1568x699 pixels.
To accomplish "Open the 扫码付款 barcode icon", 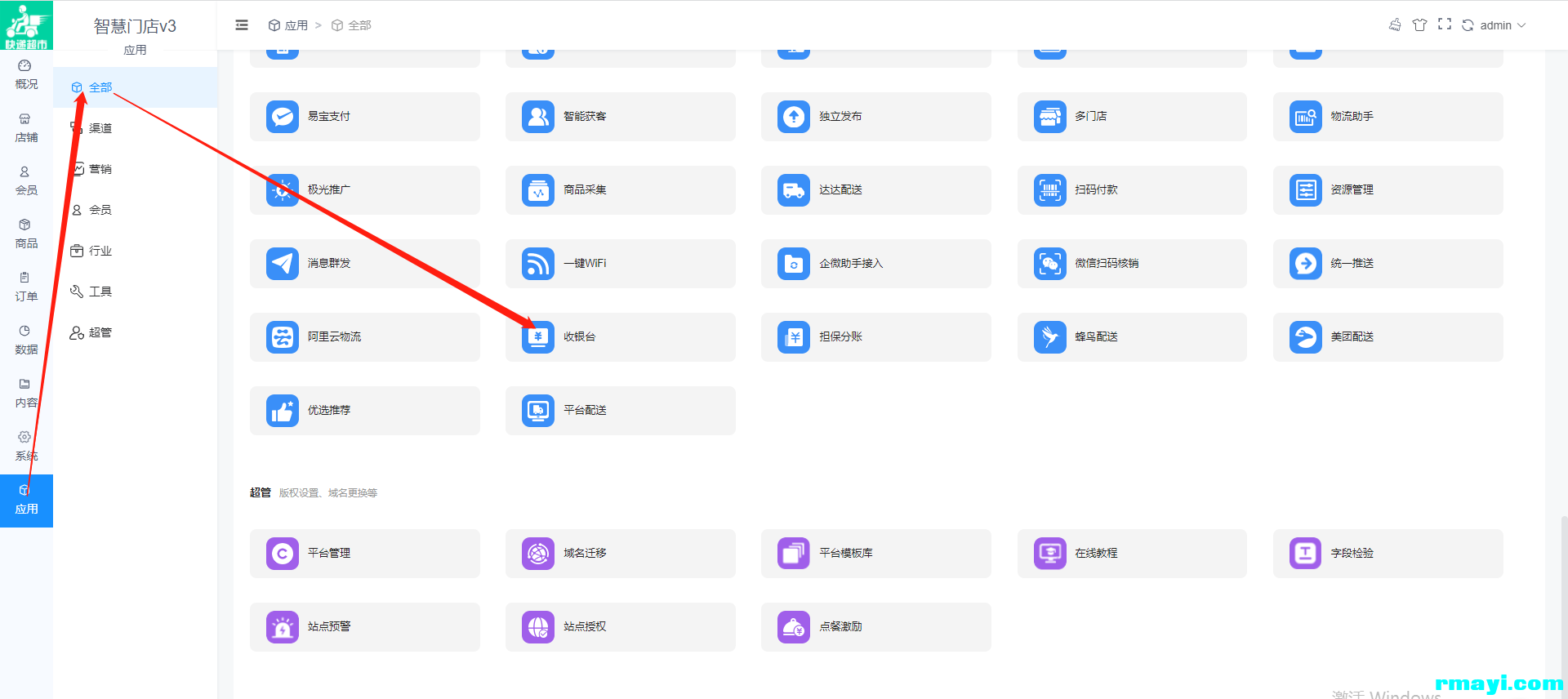I will (1050, 190).
